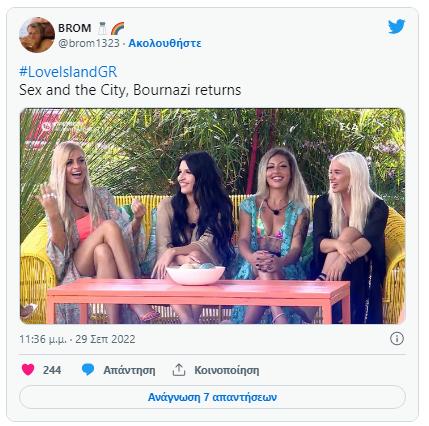This screenshot has width=429, height=426.
Task: Click the rainbow emoji beside BROM's name
Action: 117,28
